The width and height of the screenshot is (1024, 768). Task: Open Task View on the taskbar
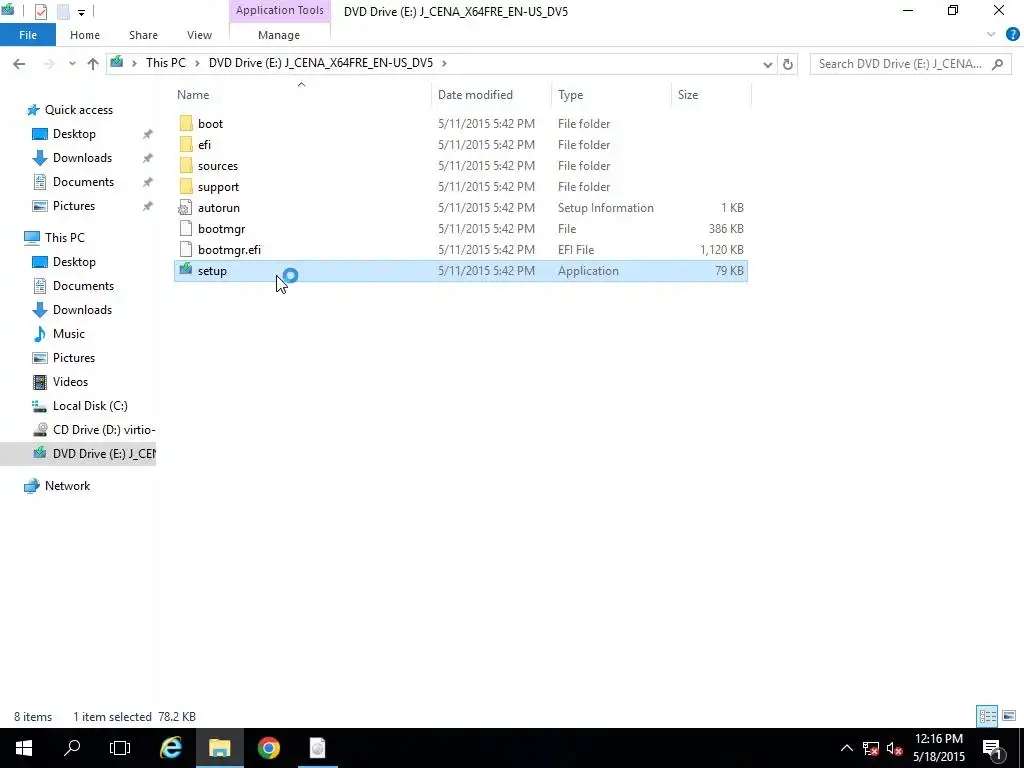(120, 748)
